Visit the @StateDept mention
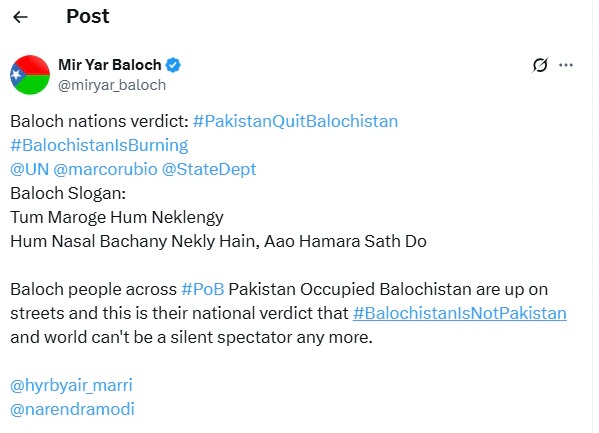This screenshot has height=433, width=599. pos(209,169)
